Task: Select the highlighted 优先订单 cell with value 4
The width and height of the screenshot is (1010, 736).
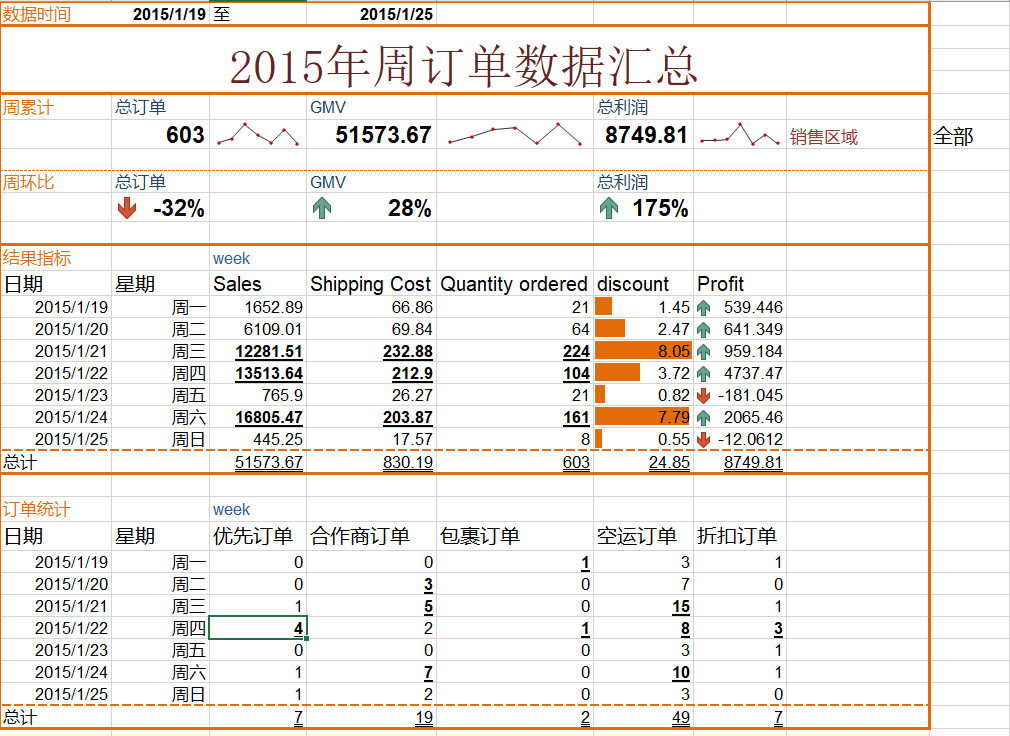Action: click(x=258, y=628)
